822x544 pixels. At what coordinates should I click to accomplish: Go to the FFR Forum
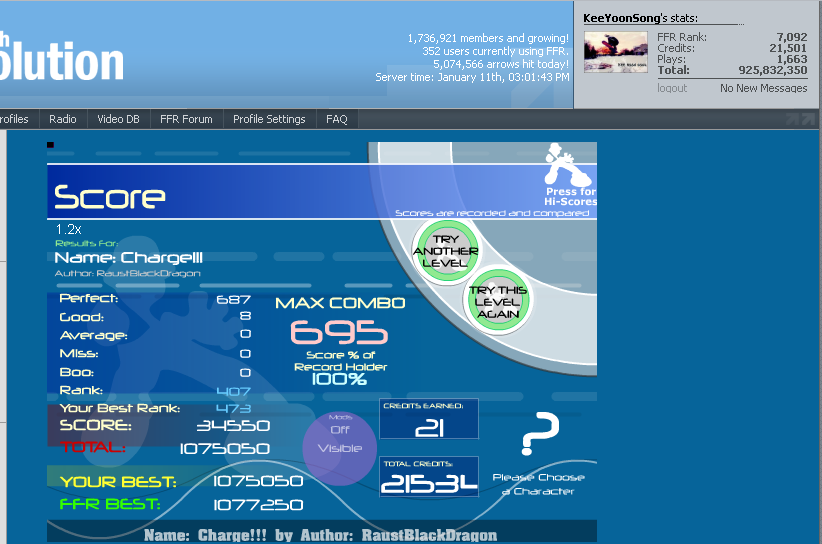pos(186,119)
